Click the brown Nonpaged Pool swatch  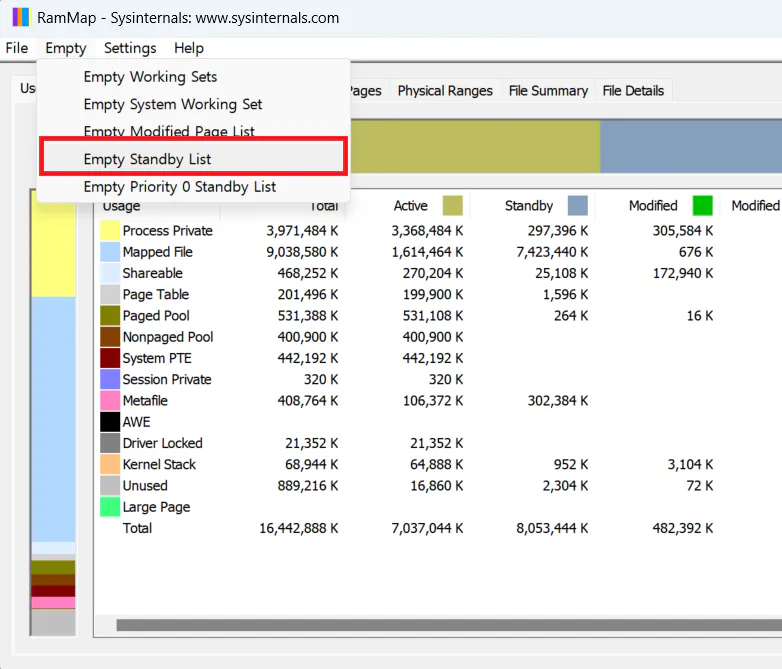(110, 337)
